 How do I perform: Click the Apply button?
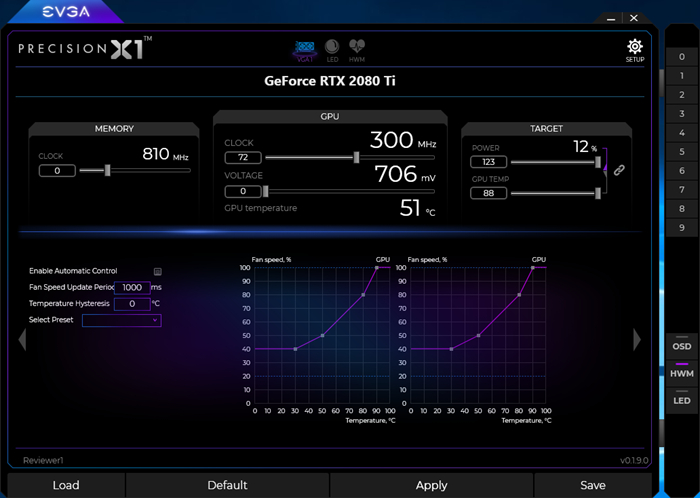point(431,486)
